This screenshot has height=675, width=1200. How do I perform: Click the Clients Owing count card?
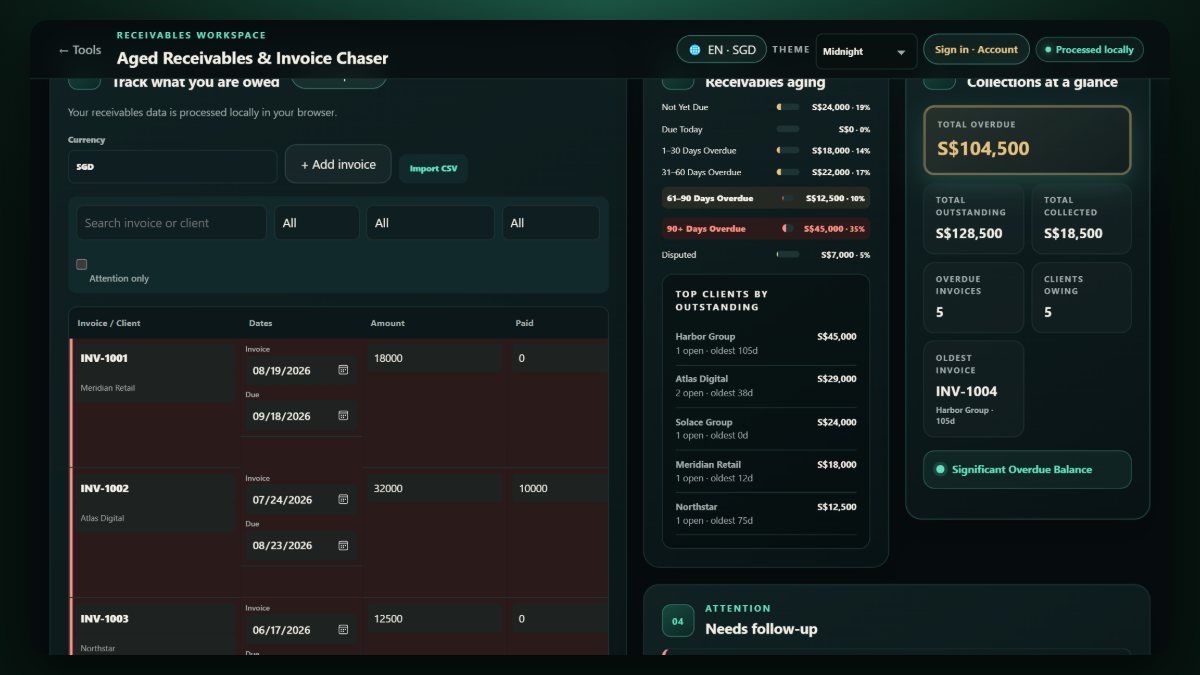tap(1081, 297)
